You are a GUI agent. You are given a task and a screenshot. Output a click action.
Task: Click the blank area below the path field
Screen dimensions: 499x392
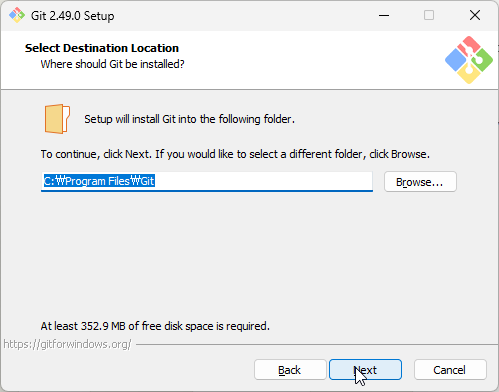248,253
